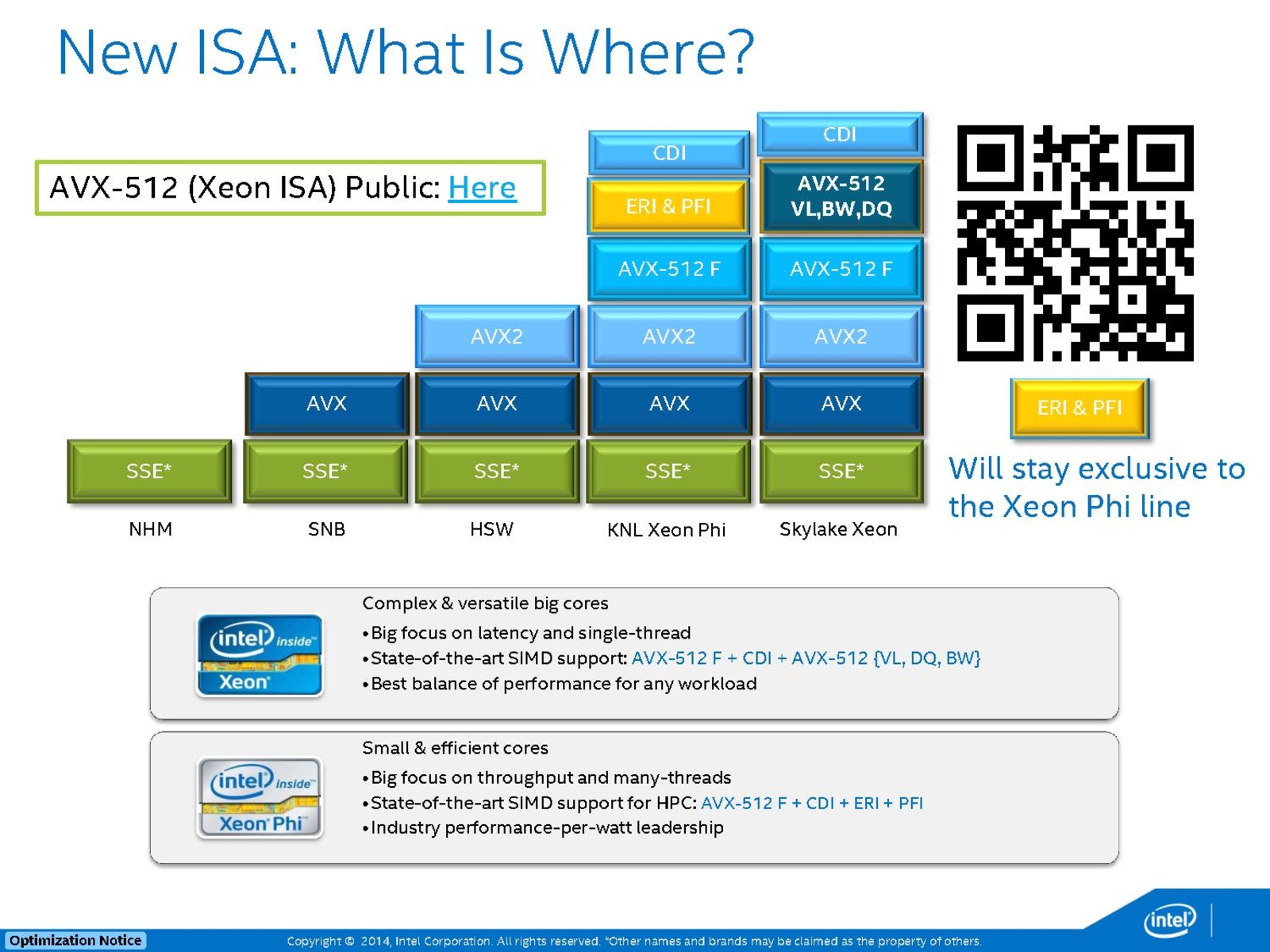Click the Intel Xeon Phi inside badge

260,797
